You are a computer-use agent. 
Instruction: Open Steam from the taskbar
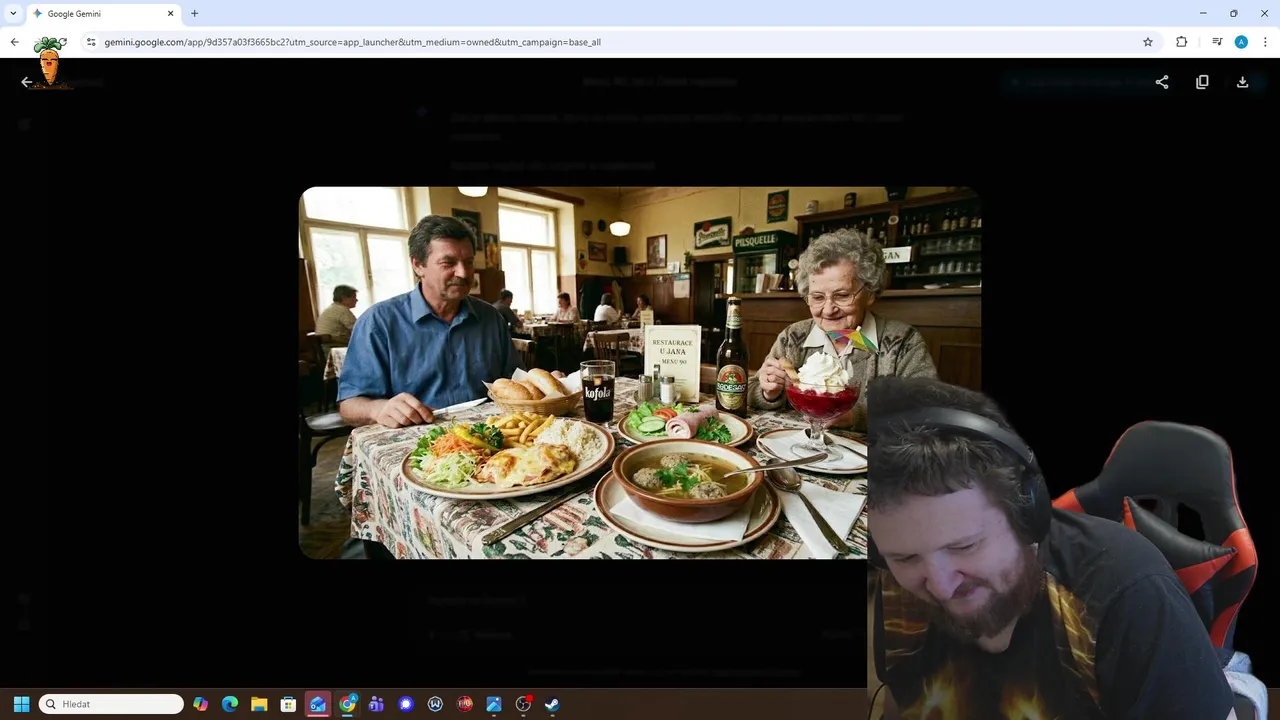[552, 704]
